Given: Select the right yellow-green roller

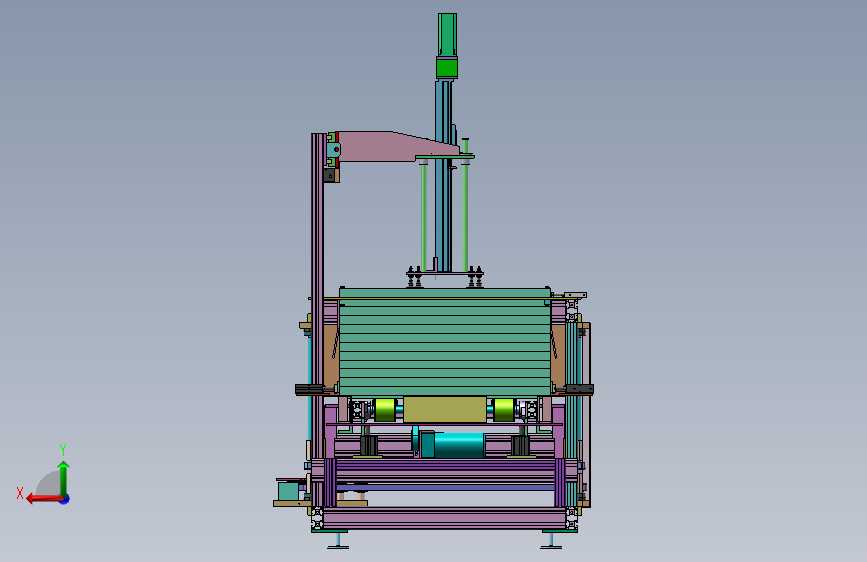Looking at the screenshot, I should coord(504,410).
